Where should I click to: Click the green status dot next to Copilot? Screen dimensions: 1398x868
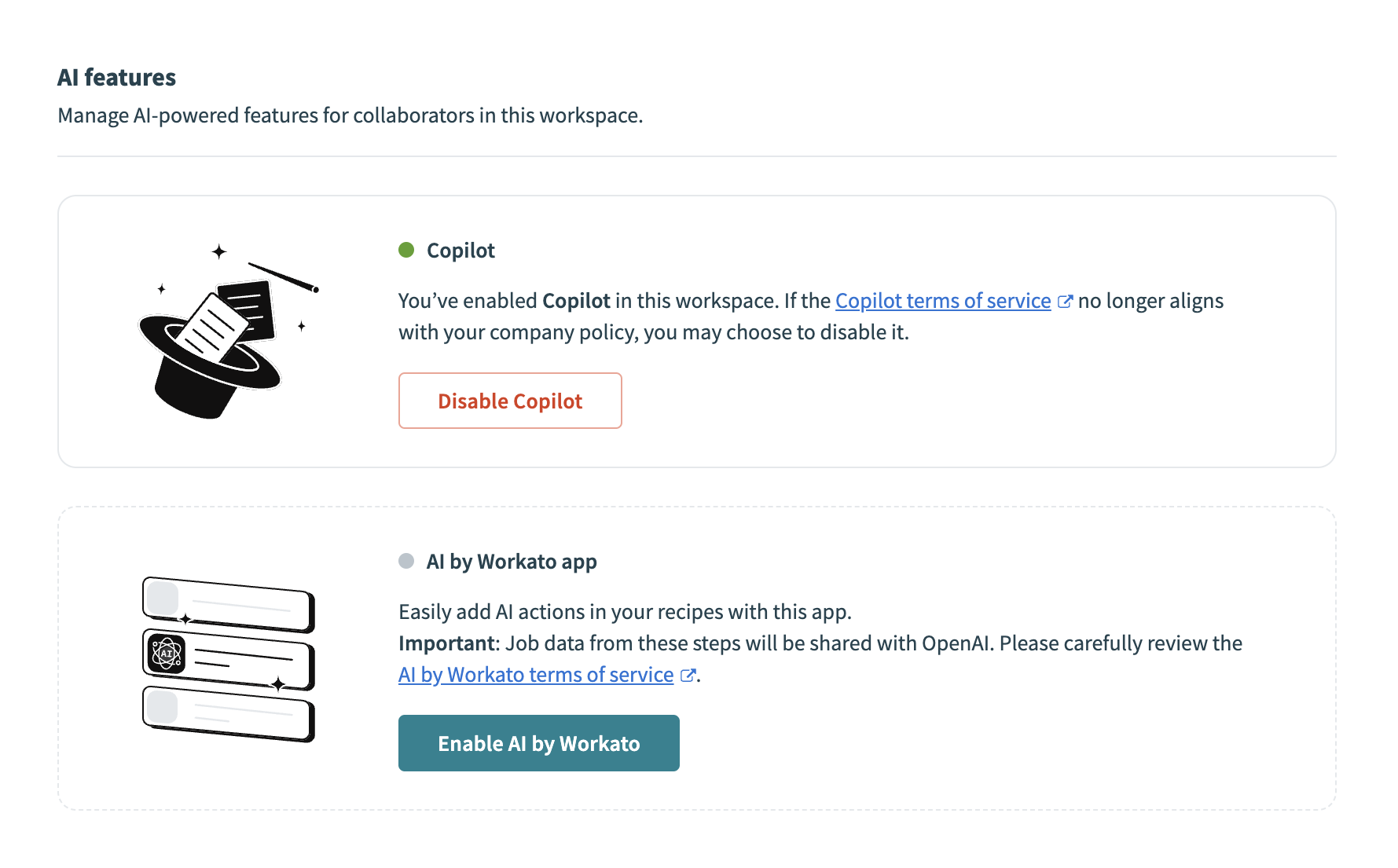click(405, 250)
